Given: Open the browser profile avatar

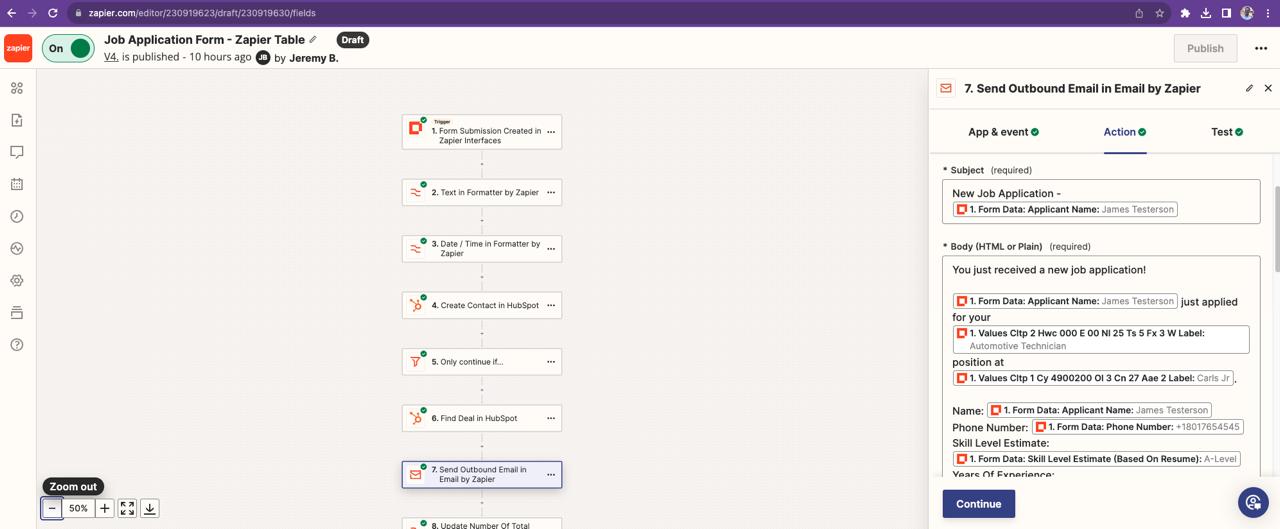Looking at the screenshot, I should pyautogui.click(x=1247, y=13).
